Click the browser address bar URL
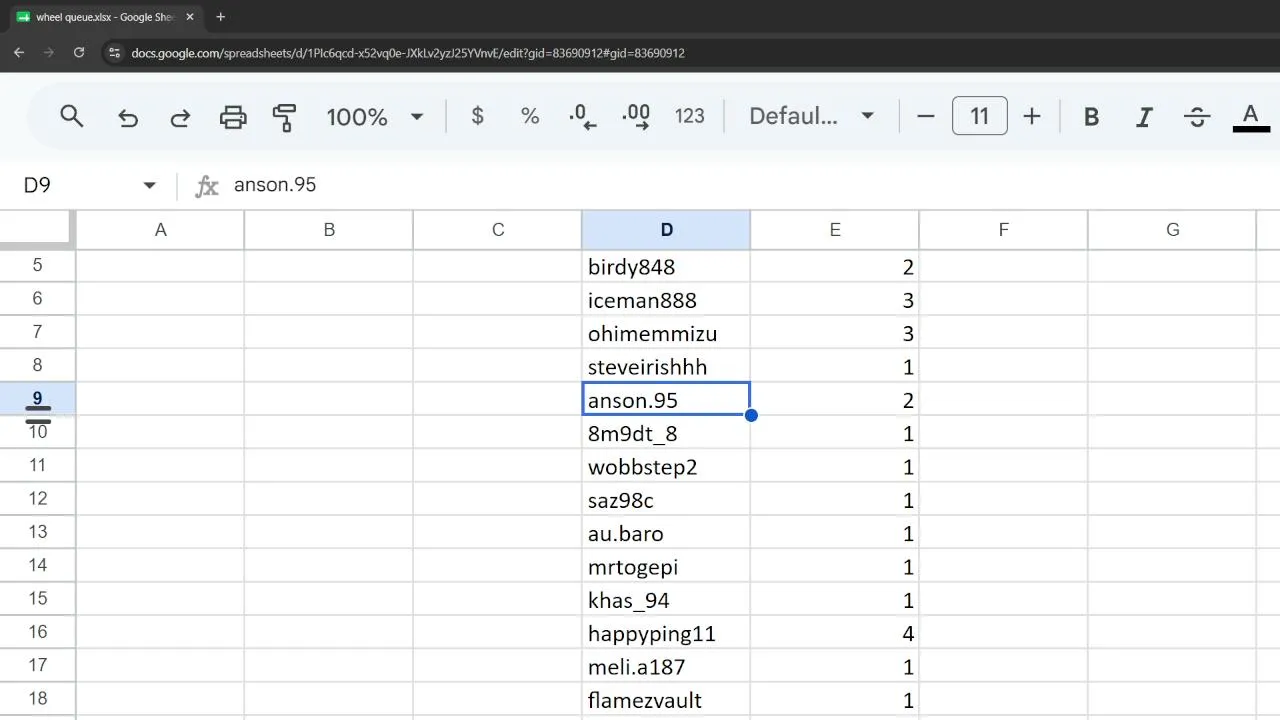This screenshot has width=1280, height=720. (408, 53)
